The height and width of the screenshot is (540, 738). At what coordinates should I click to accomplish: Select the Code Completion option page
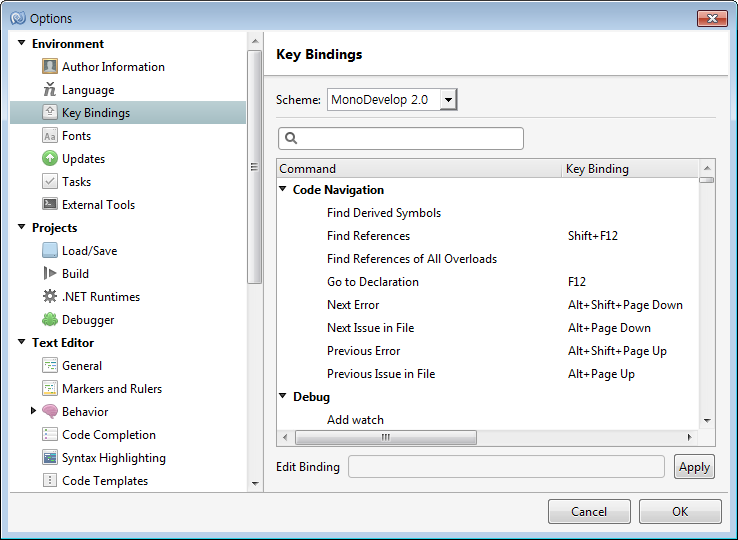click(109, 435)
